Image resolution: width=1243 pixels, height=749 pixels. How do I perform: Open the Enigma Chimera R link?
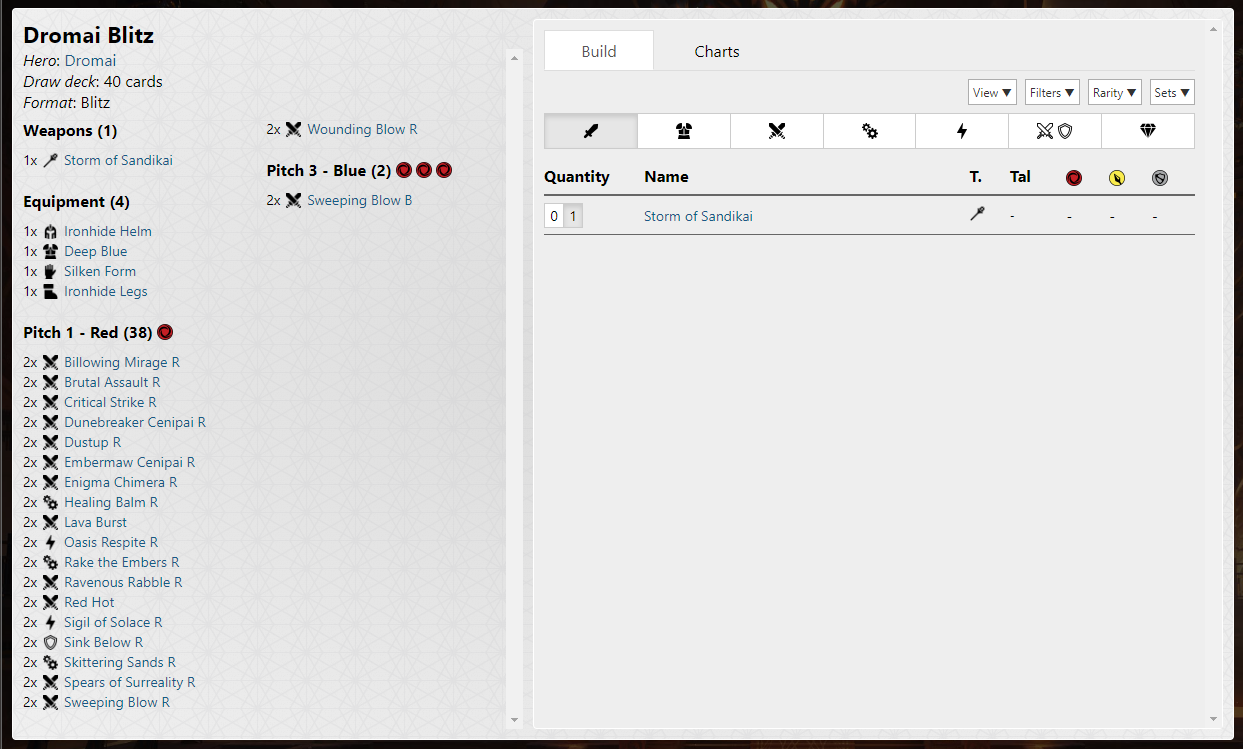tap(121, 482)
